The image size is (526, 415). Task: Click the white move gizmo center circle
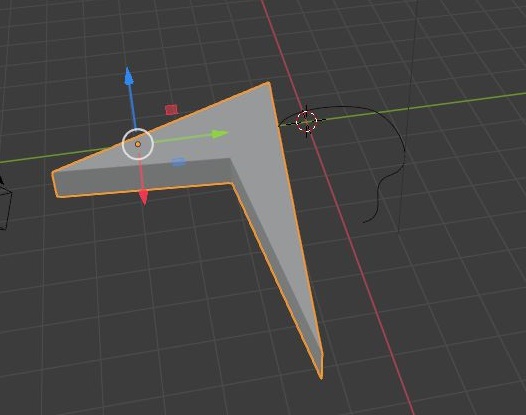pyautogui.click(x=138, y=144)
